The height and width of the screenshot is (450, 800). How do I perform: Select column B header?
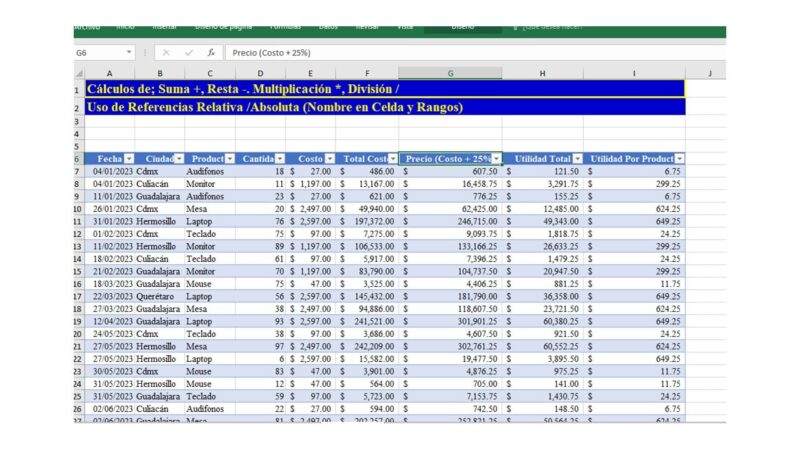[160, 73]
